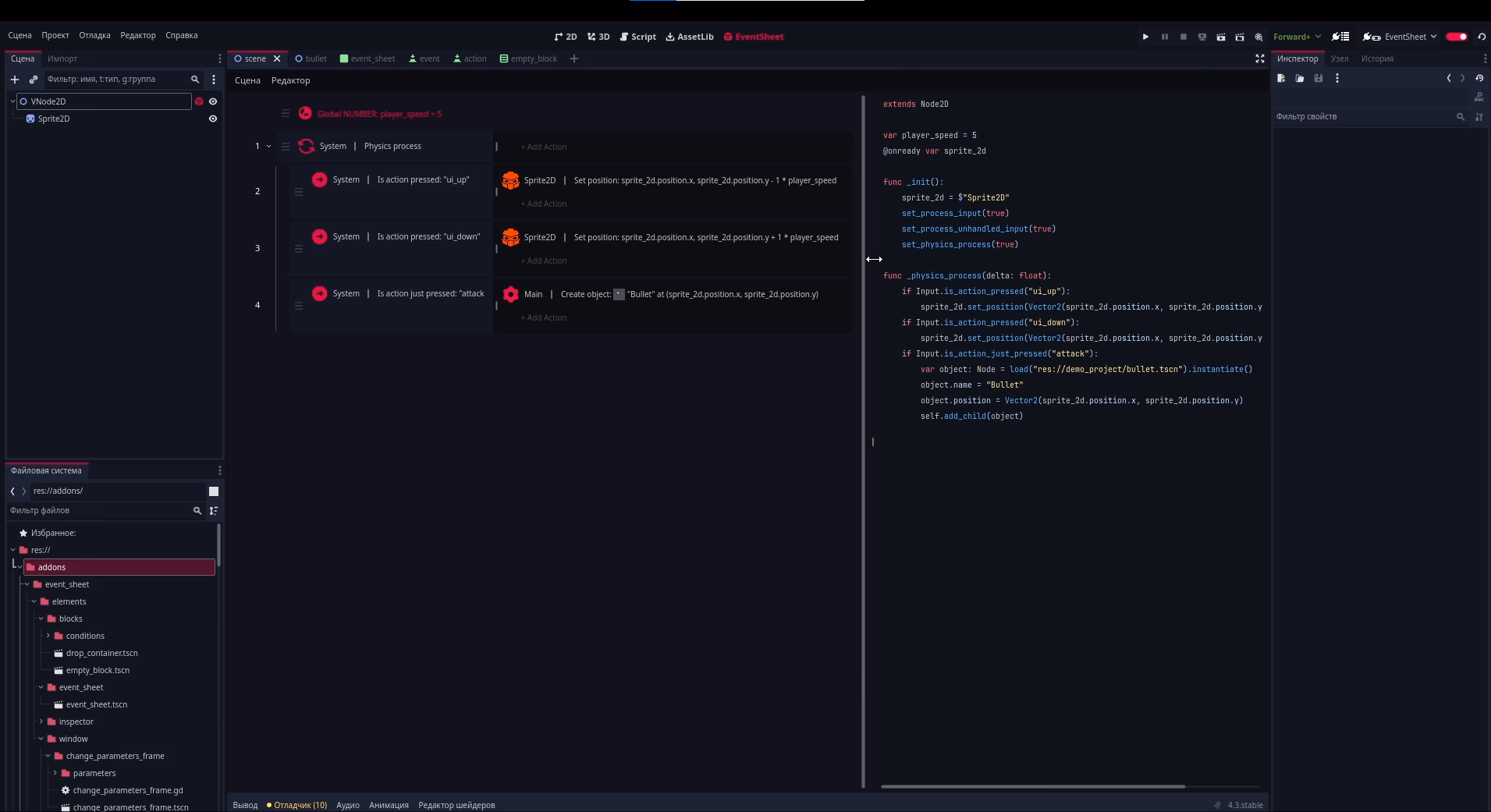Screen dimensions: 1491x812
Task: Click the distraction-free mode expand icon
Action: 1259,59
